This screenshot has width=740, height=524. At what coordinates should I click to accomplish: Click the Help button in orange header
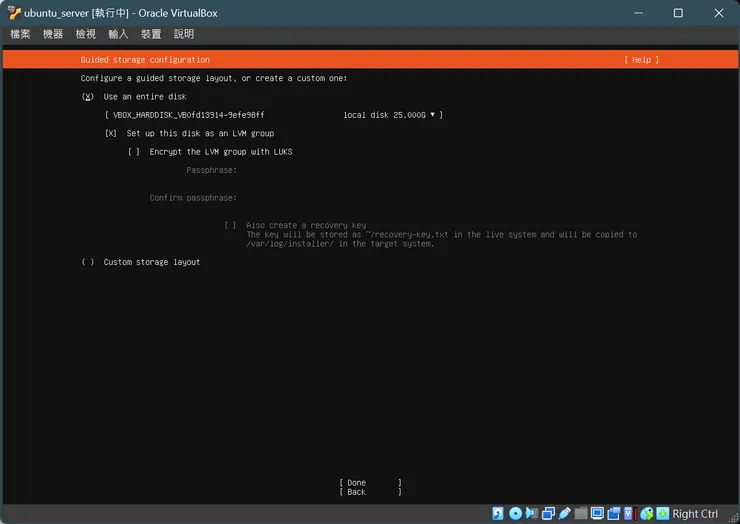[641, 60]
